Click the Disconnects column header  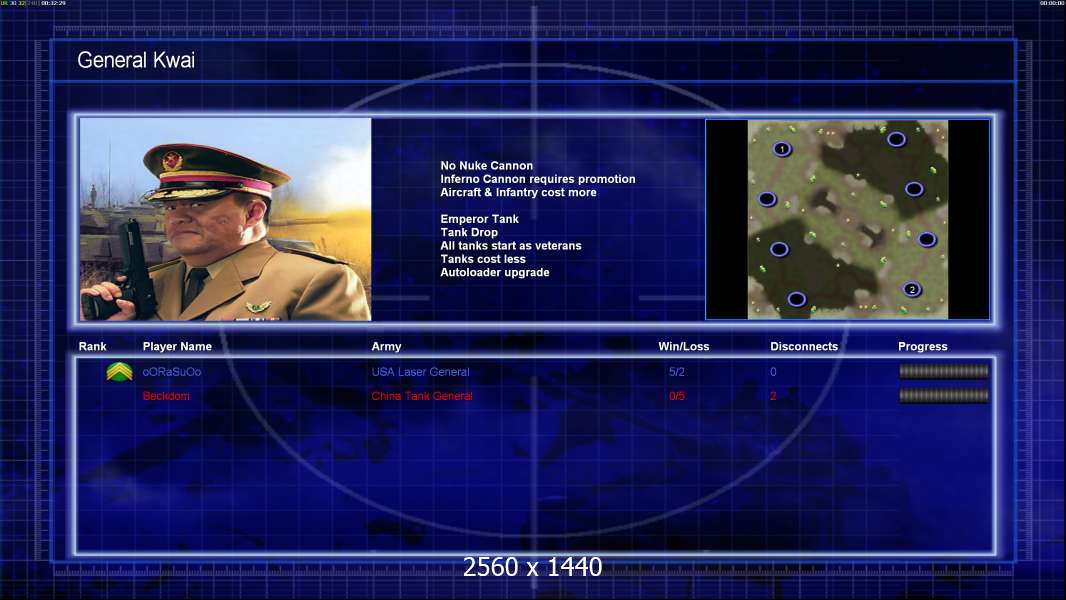(x=804, y=347)
